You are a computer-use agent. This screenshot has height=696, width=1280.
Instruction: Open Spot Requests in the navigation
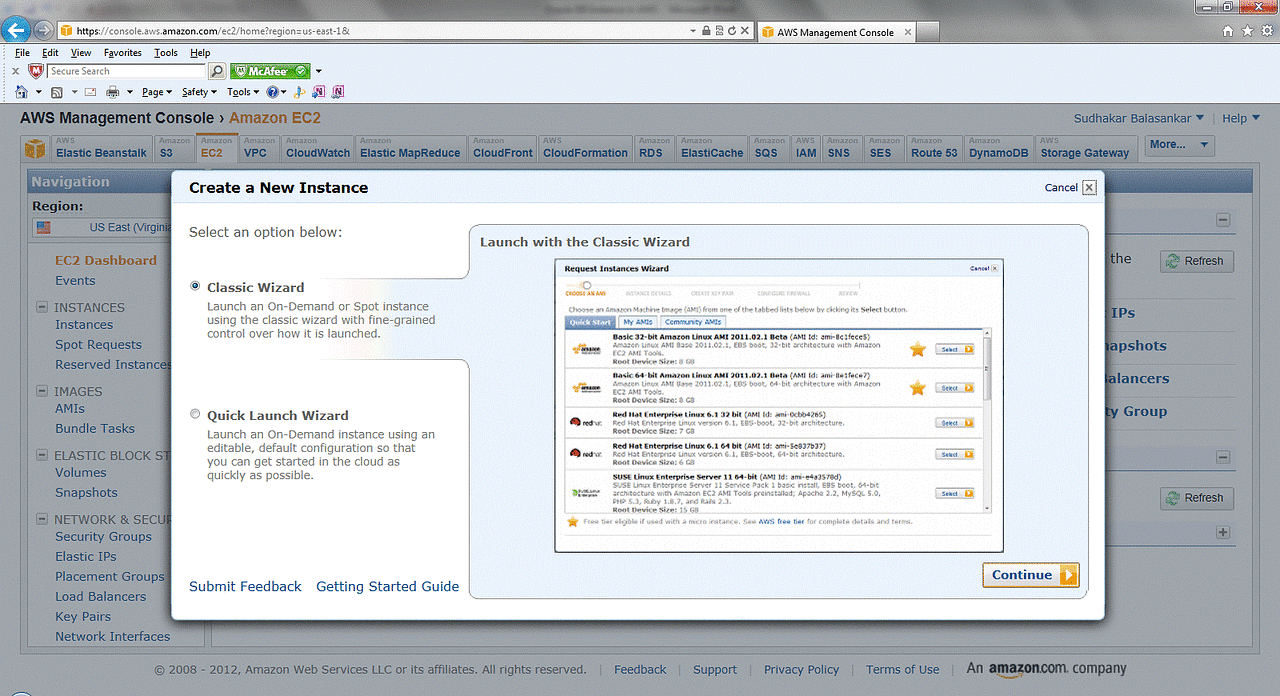(x=99, y=345)
